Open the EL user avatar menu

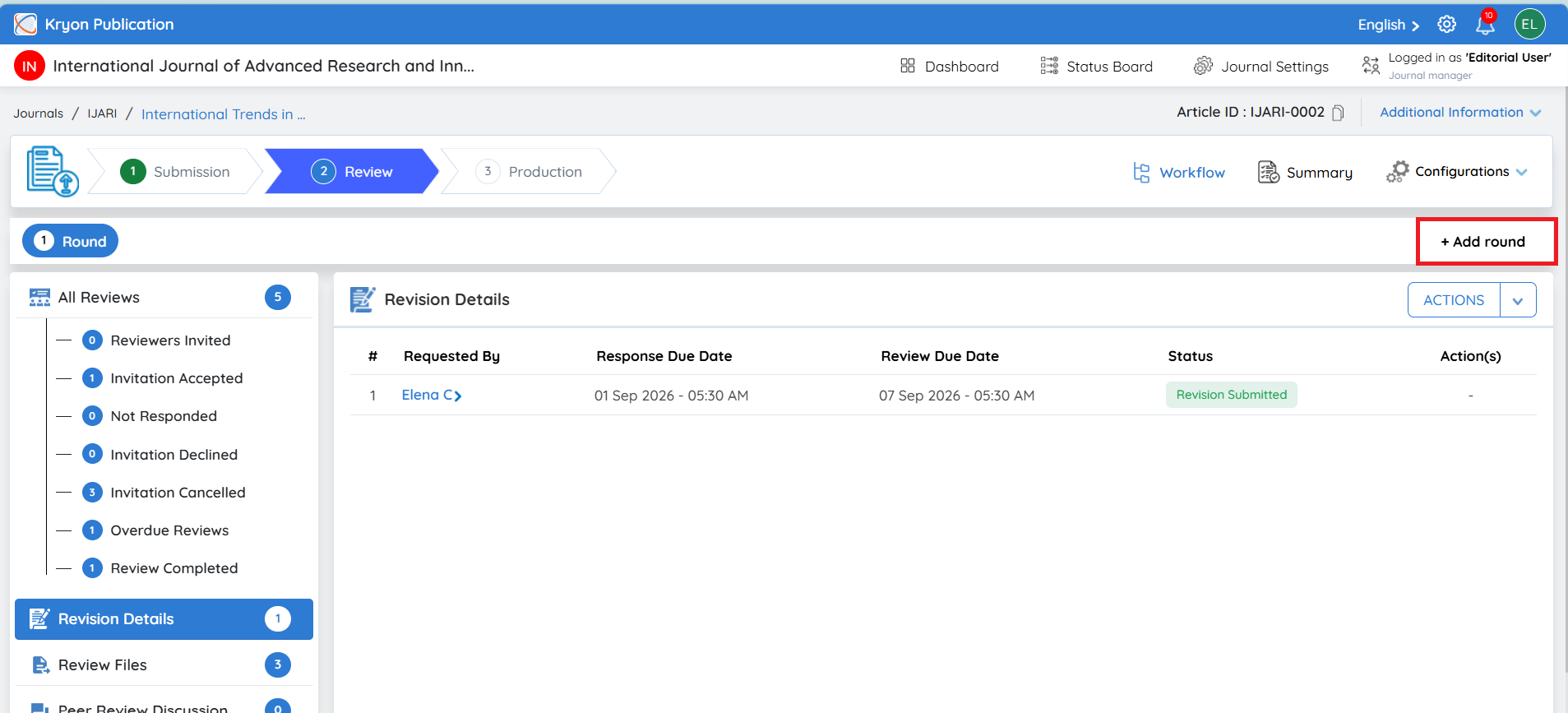coord(1529,25)
